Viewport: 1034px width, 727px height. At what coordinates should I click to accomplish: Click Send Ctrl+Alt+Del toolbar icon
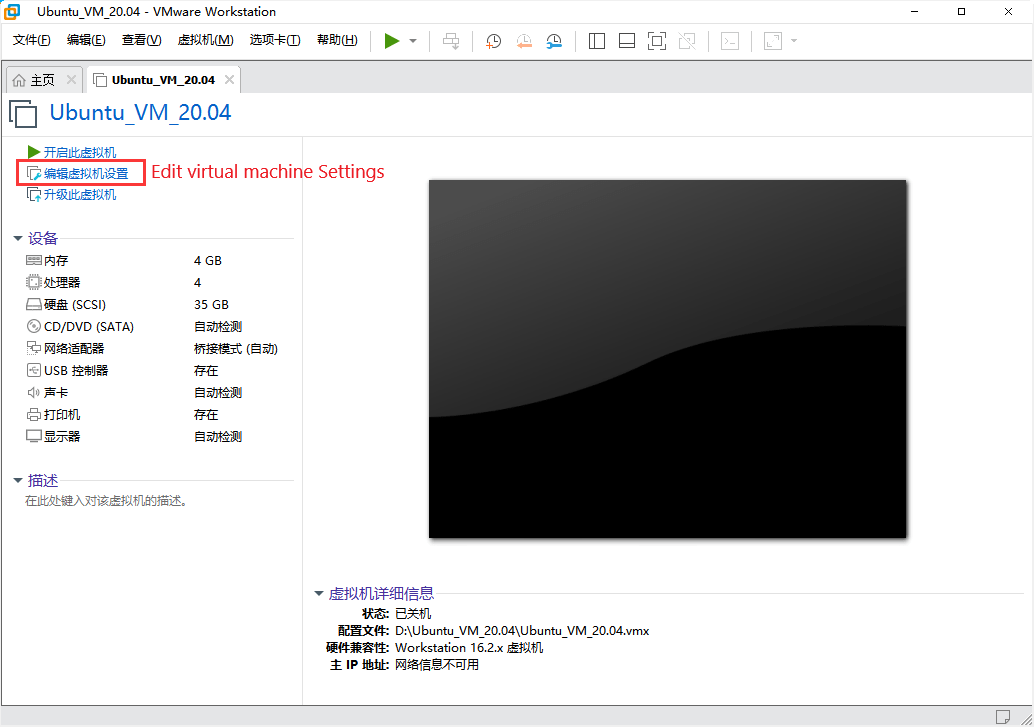coord(451,41)
